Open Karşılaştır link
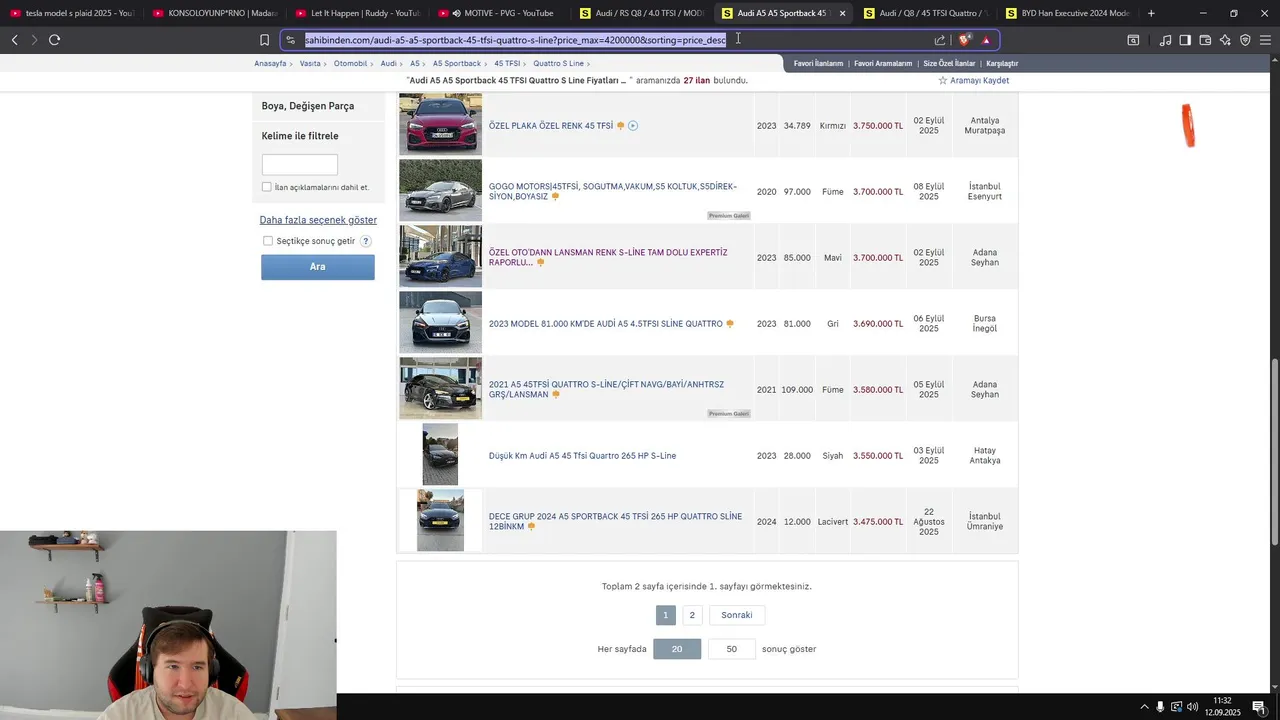 (x=1002, y=63)
